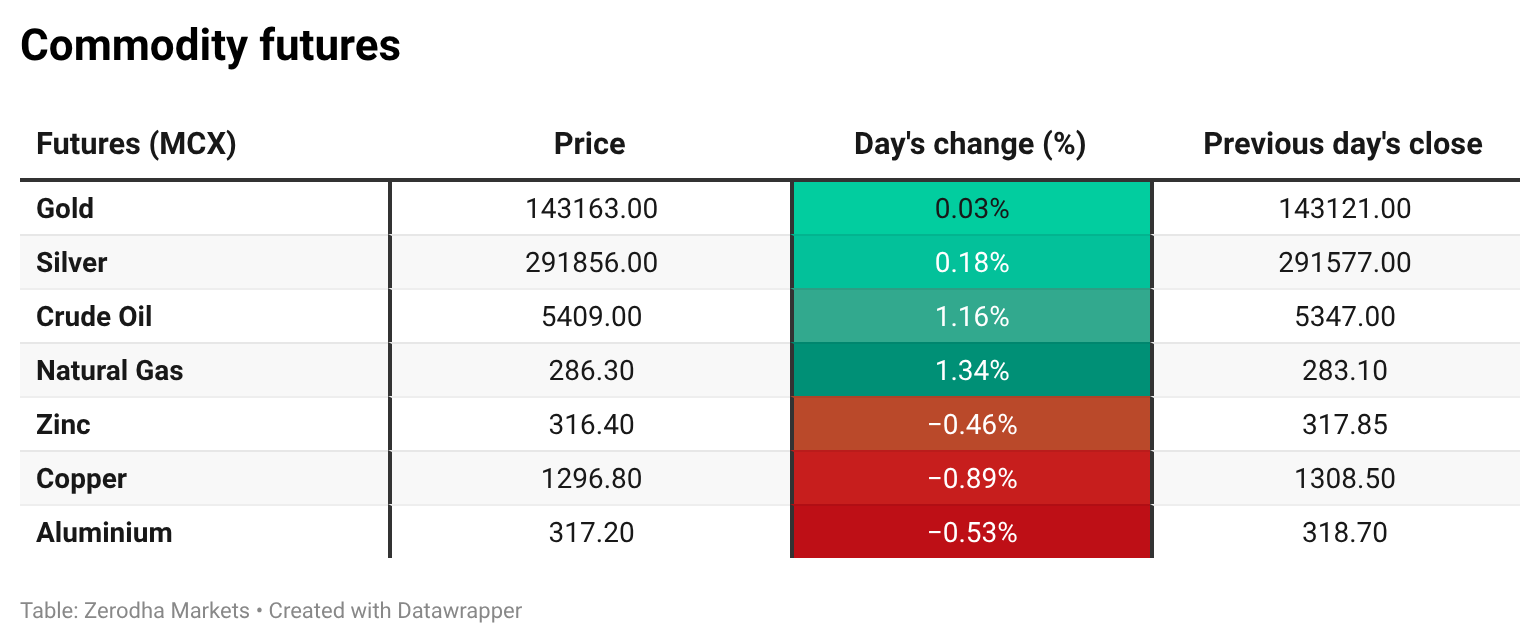
Task: Open the Created with Datawrapper link
Action: [x=395, y=610]
